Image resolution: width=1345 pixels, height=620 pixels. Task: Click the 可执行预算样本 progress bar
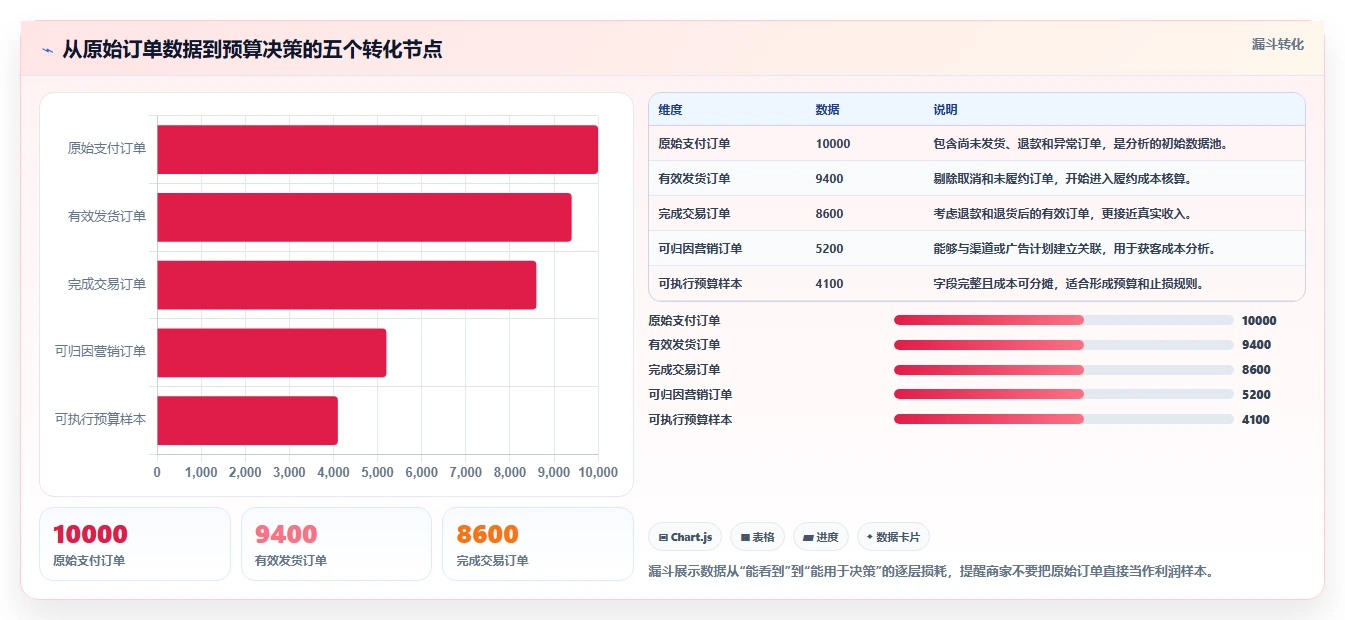(1063, 419)
